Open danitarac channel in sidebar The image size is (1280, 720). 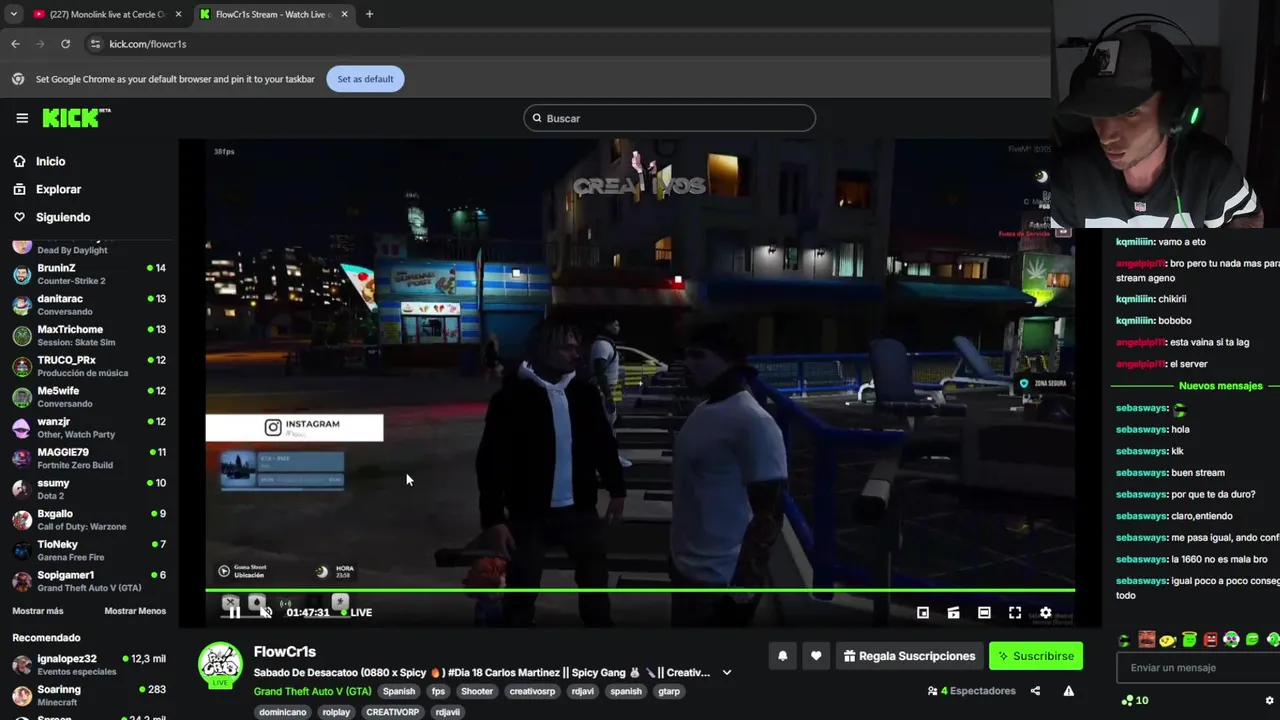click(x=88, y=305)
